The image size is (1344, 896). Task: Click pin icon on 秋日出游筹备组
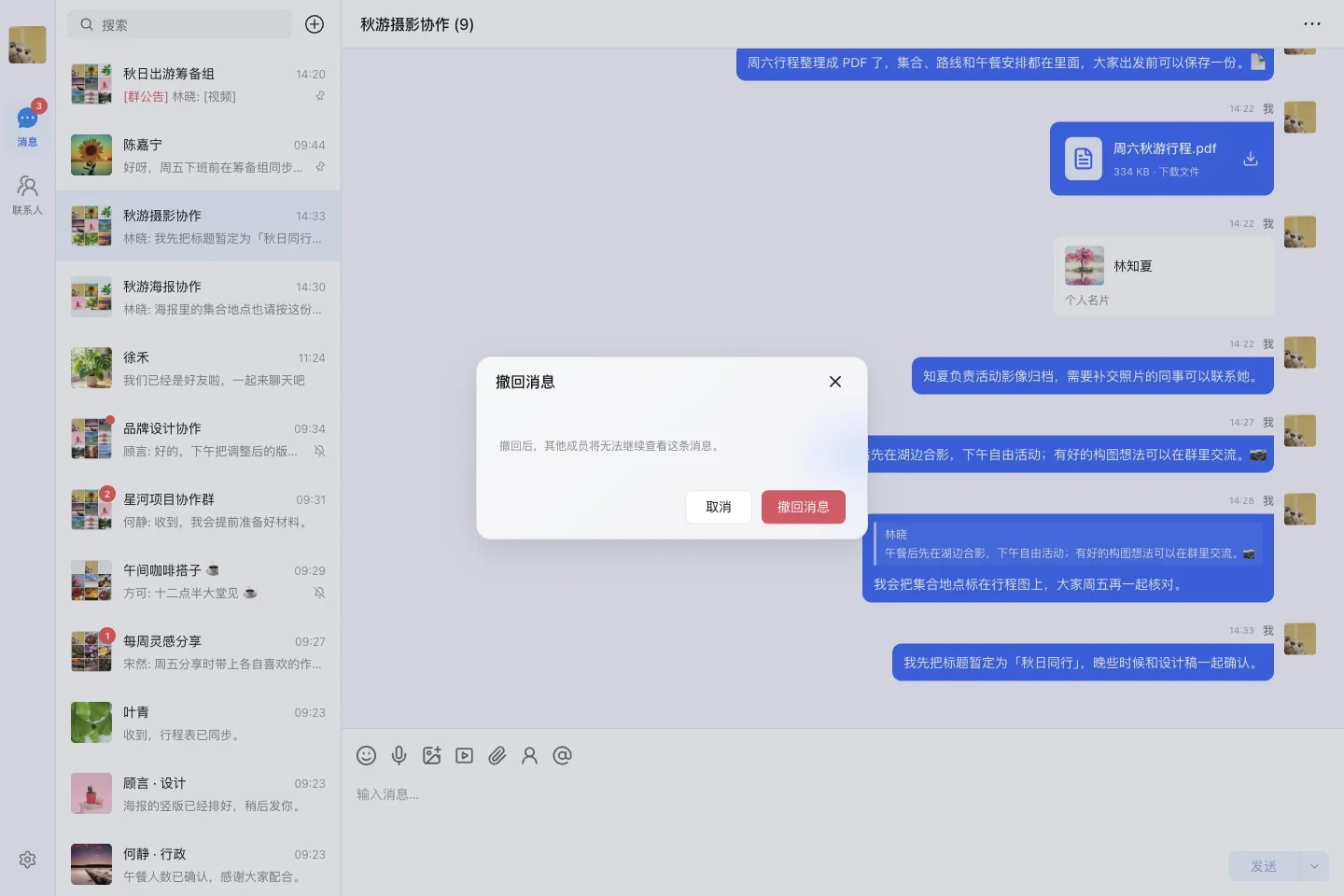point(320,96)
